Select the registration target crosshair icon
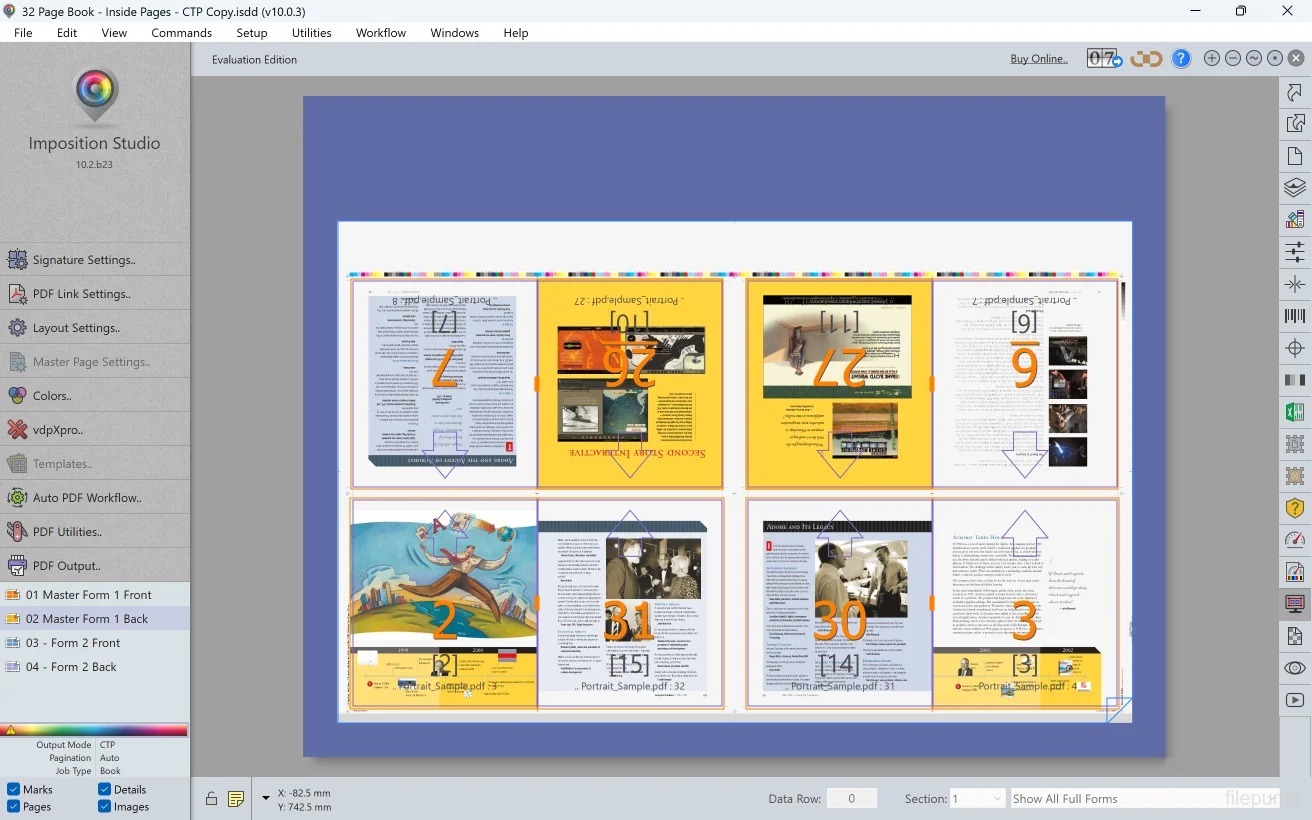1312x820 pixels. (1295, 348)
